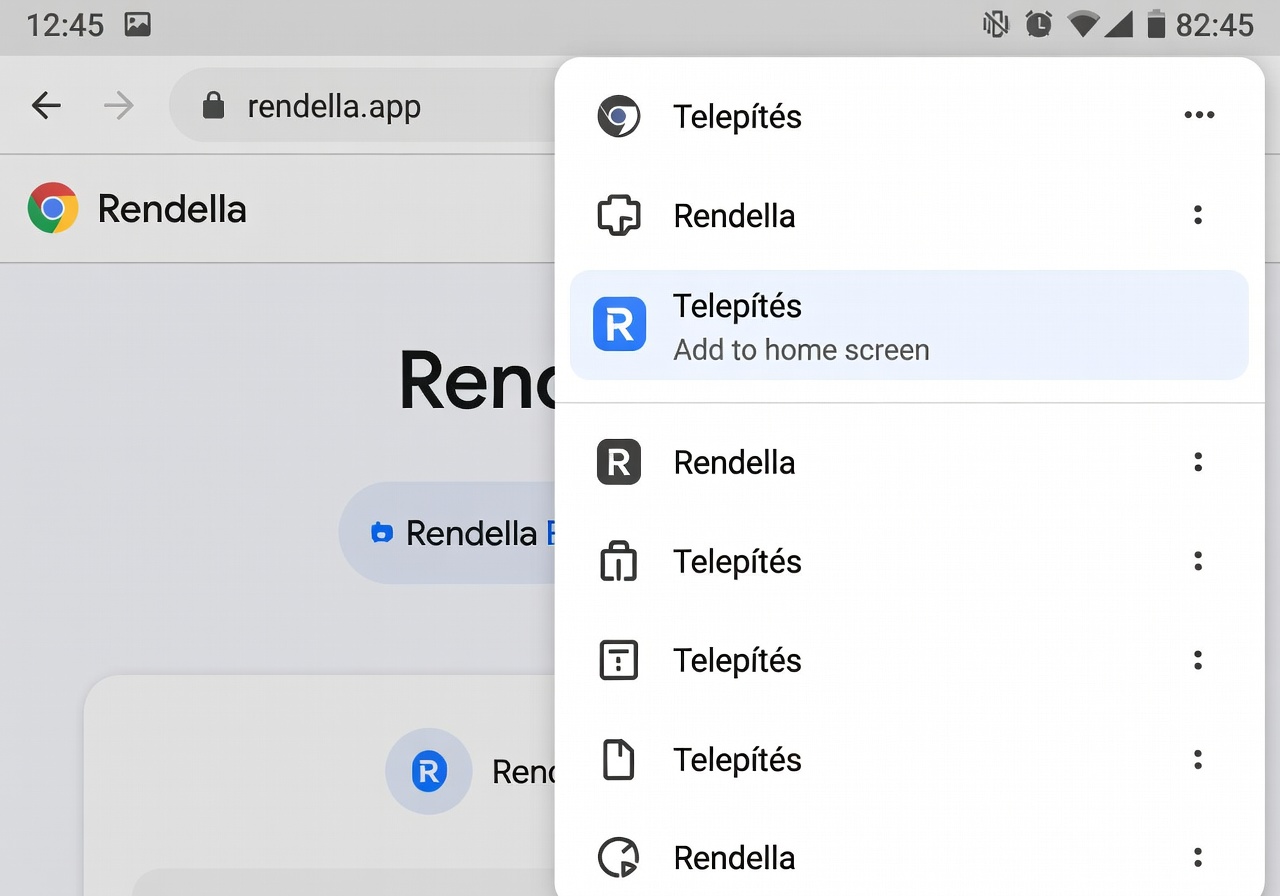This screenshot has width=1280, height=896.
Task: Click the Chrome logo beside Rendella header
Action: click(x=53, y=208)
